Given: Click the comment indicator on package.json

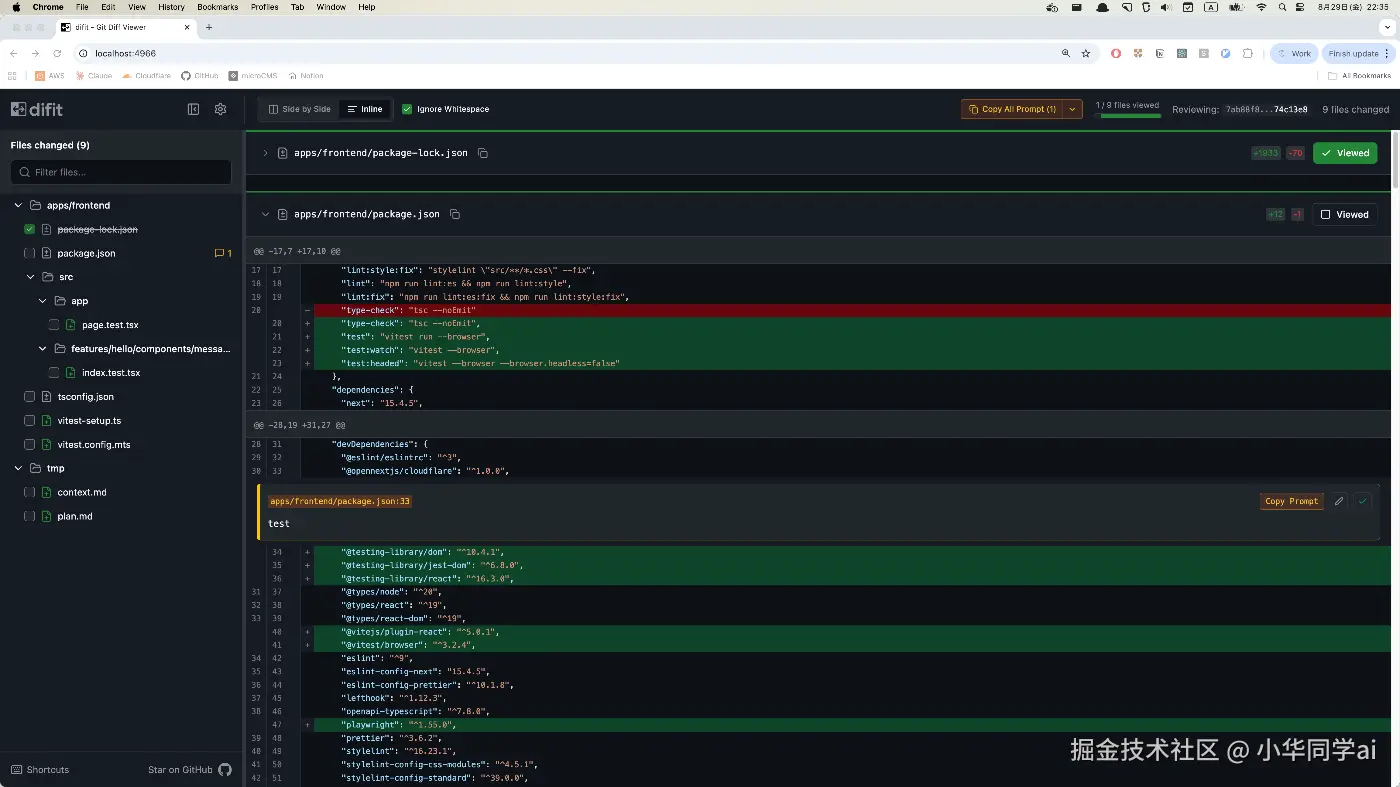Looking at the screenshot, I should 223,253.
